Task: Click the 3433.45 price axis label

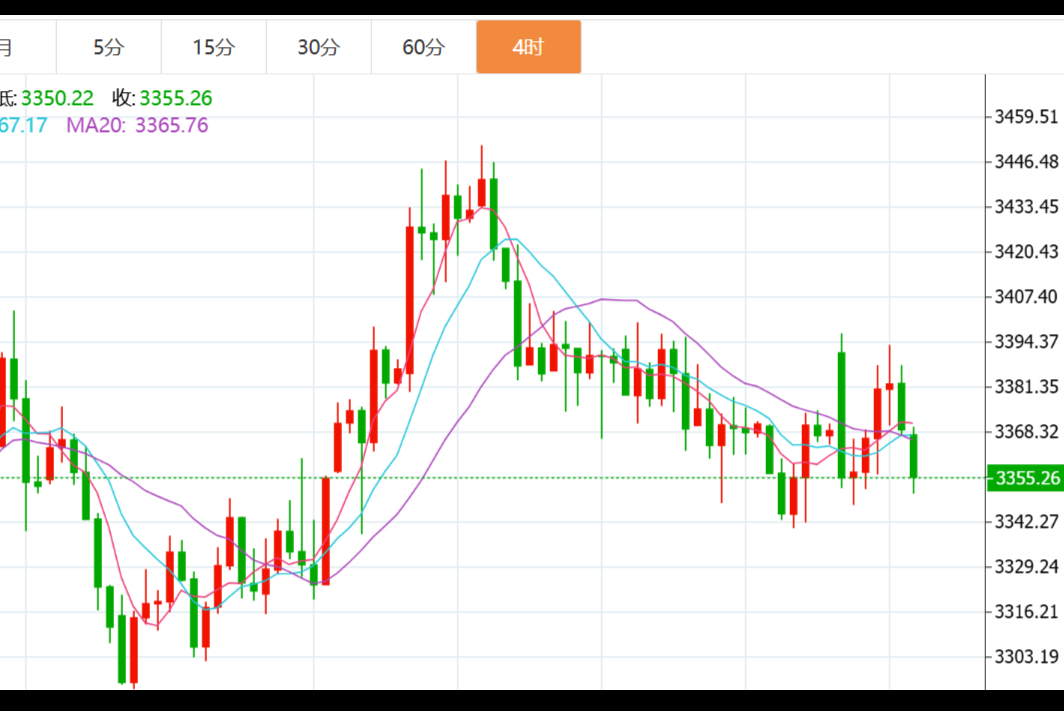Action: (x=1026, y=206)
